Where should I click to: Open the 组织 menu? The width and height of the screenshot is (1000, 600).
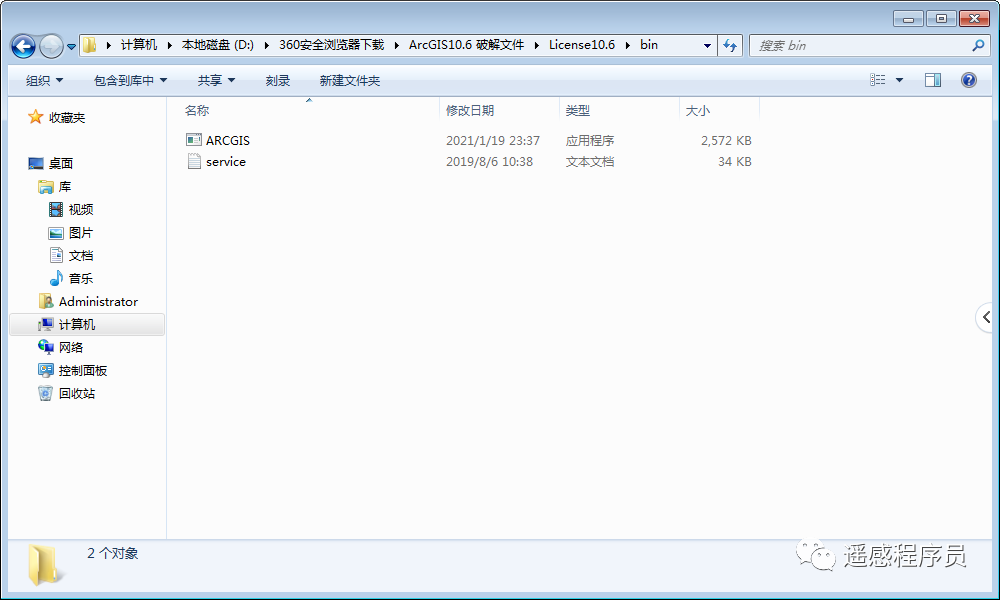[x=44, y=80]
